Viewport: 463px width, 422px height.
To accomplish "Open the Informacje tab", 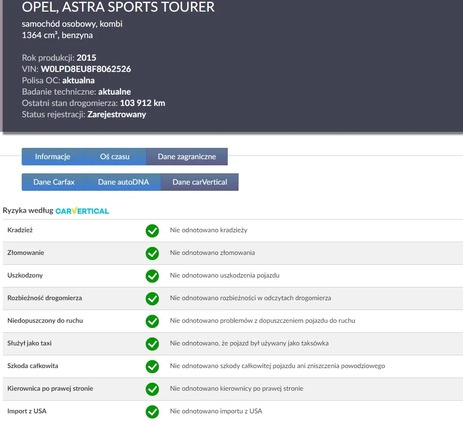I will [x=53, y=157].
